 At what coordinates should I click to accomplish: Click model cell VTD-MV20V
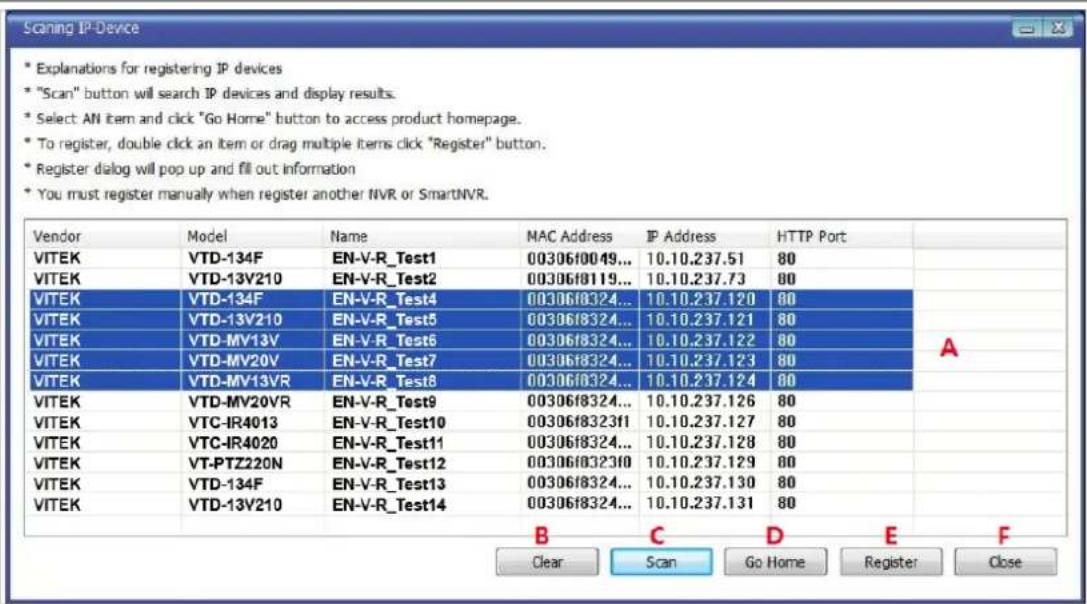(234, 361)
